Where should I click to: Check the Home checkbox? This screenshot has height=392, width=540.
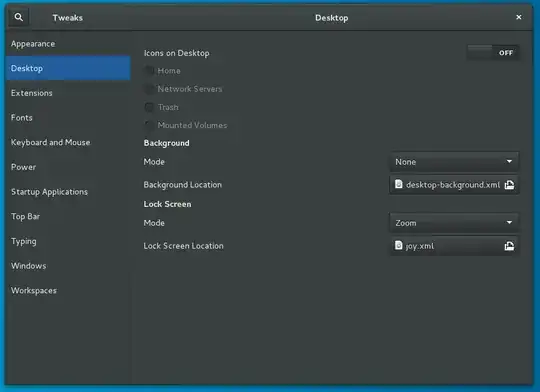pos(149,71)
